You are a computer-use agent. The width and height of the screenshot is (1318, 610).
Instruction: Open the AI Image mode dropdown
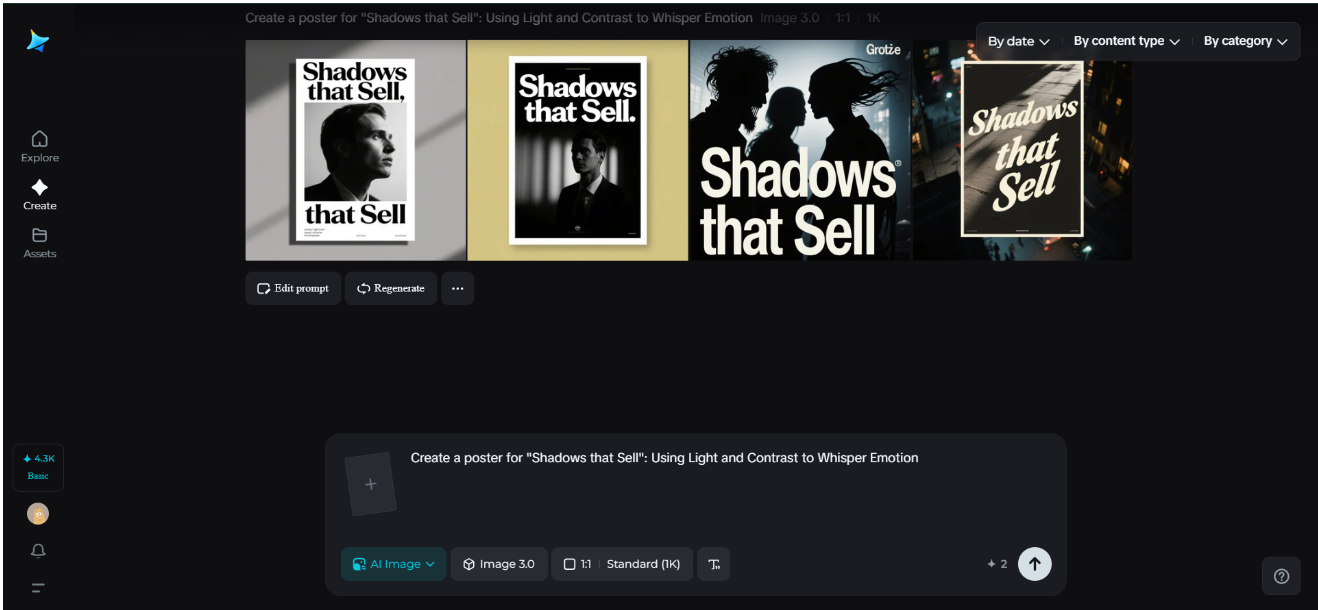[393, 564]
